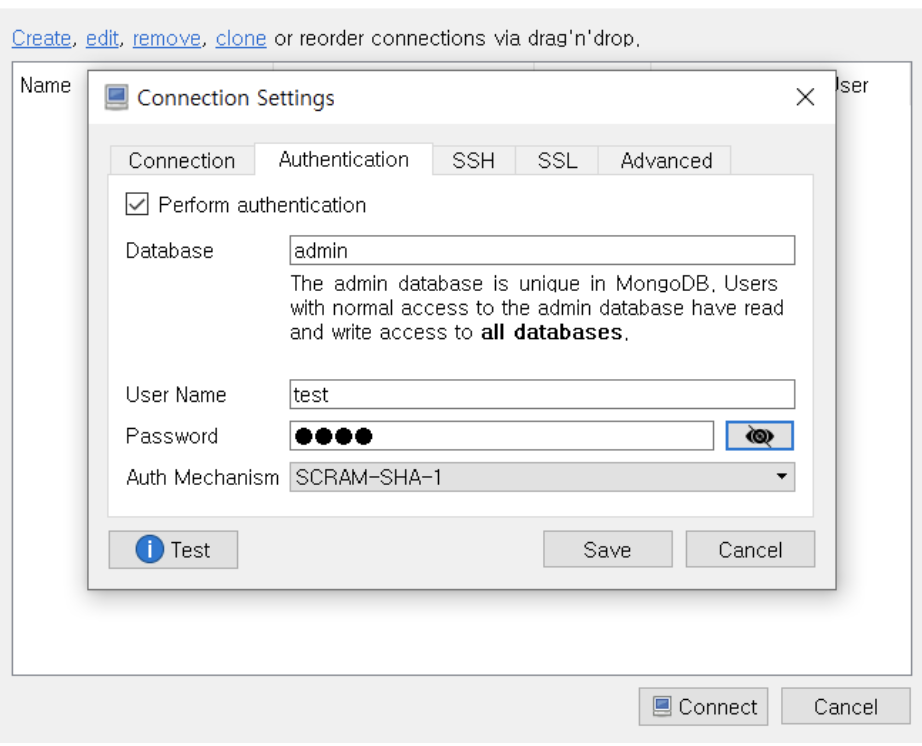Select the Authentication tab
The width and height of the screenshot is (922, 746).
pos(343,159)
